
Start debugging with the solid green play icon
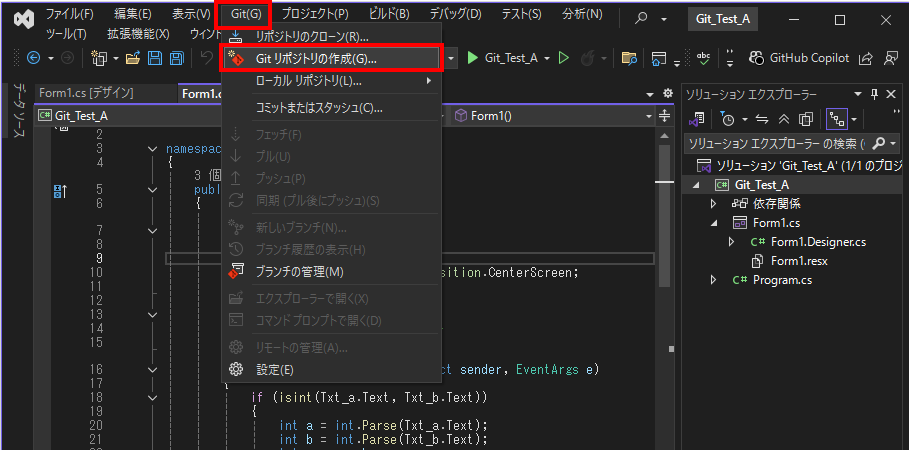pos(472,58)
